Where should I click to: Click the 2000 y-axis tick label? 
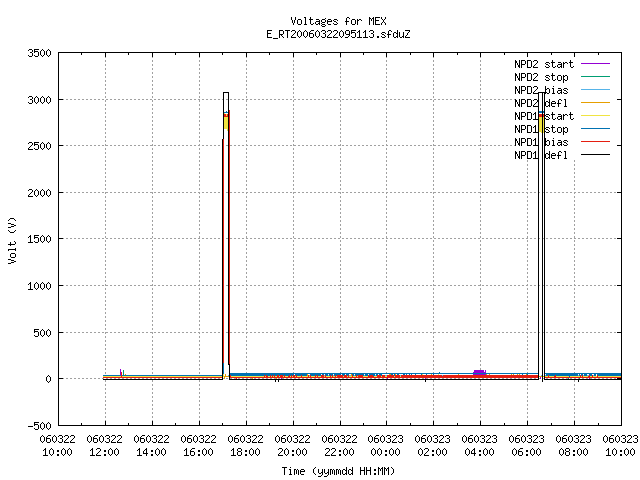coord(40,193)
